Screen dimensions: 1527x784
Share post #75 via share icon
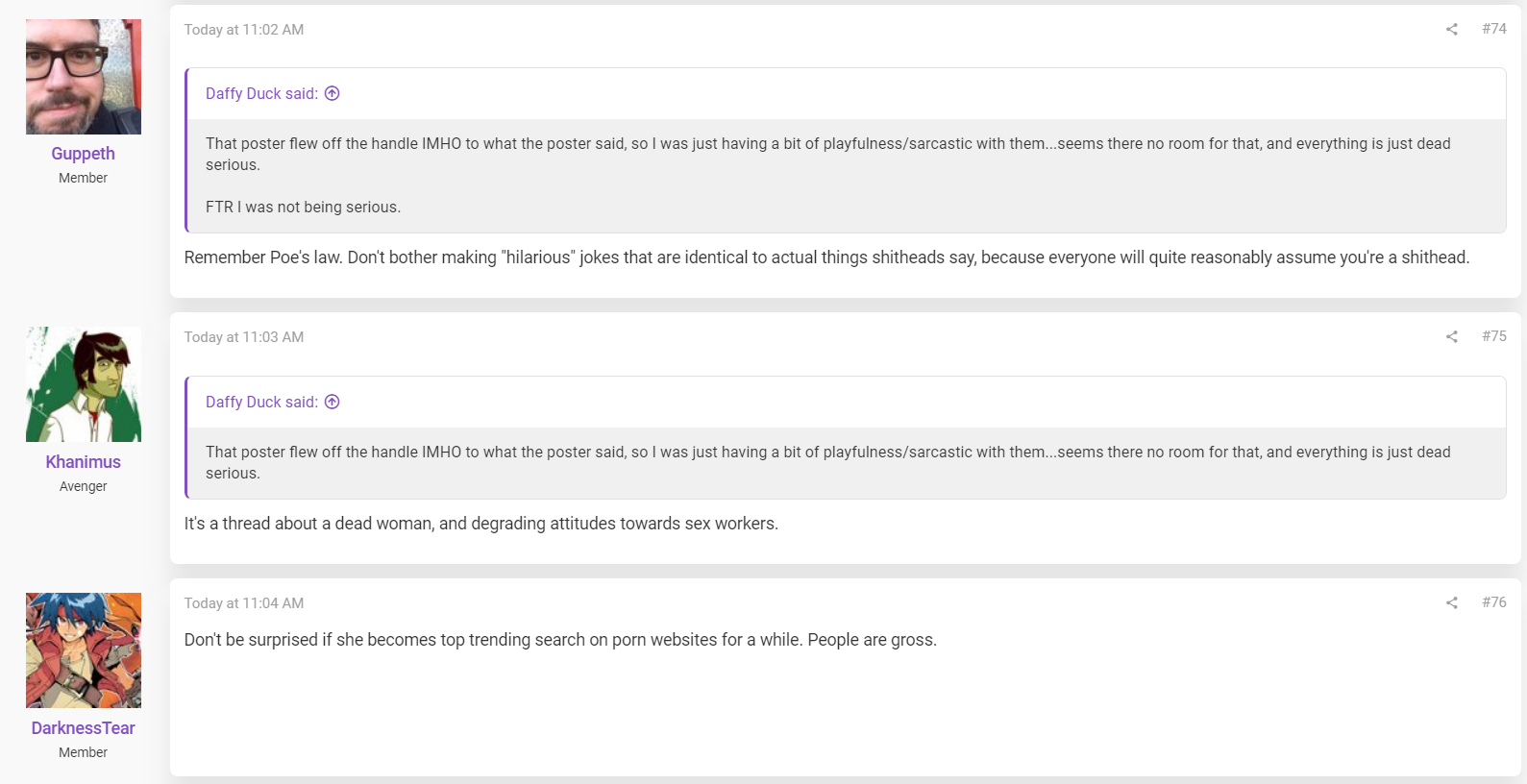[1451, 337]
